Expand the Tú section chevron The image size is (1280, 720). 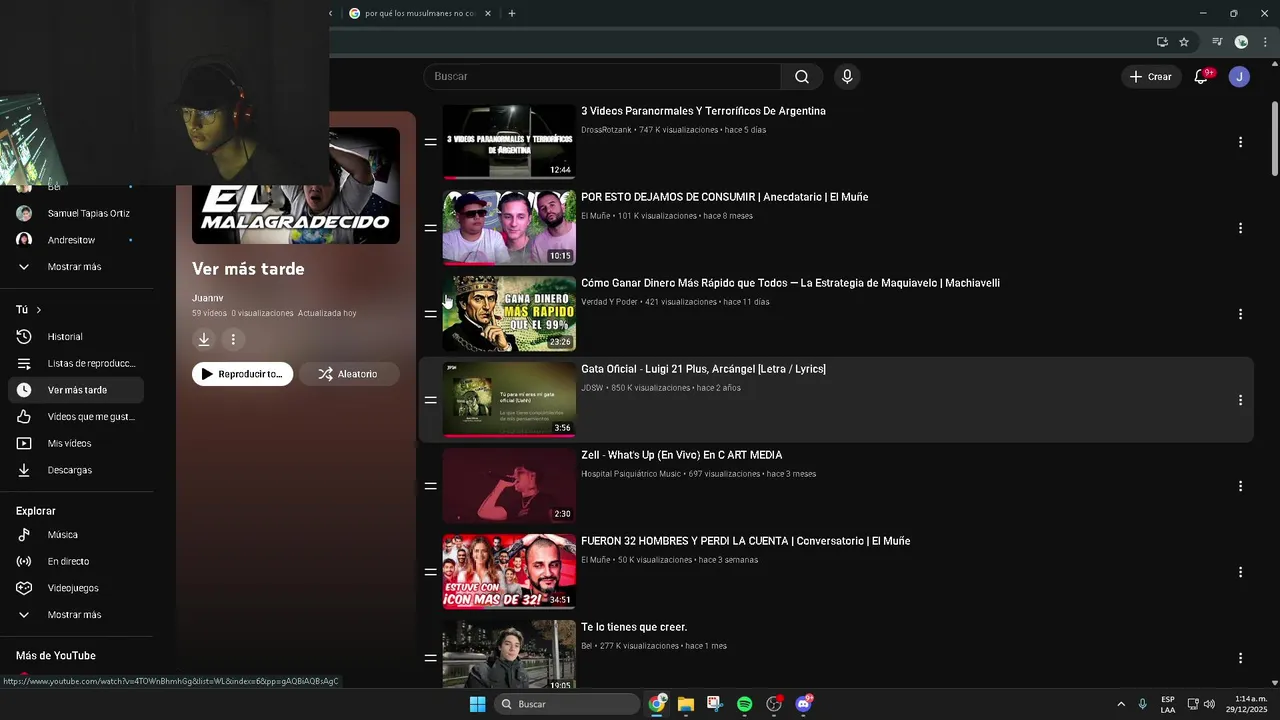[x=38, y=310]
